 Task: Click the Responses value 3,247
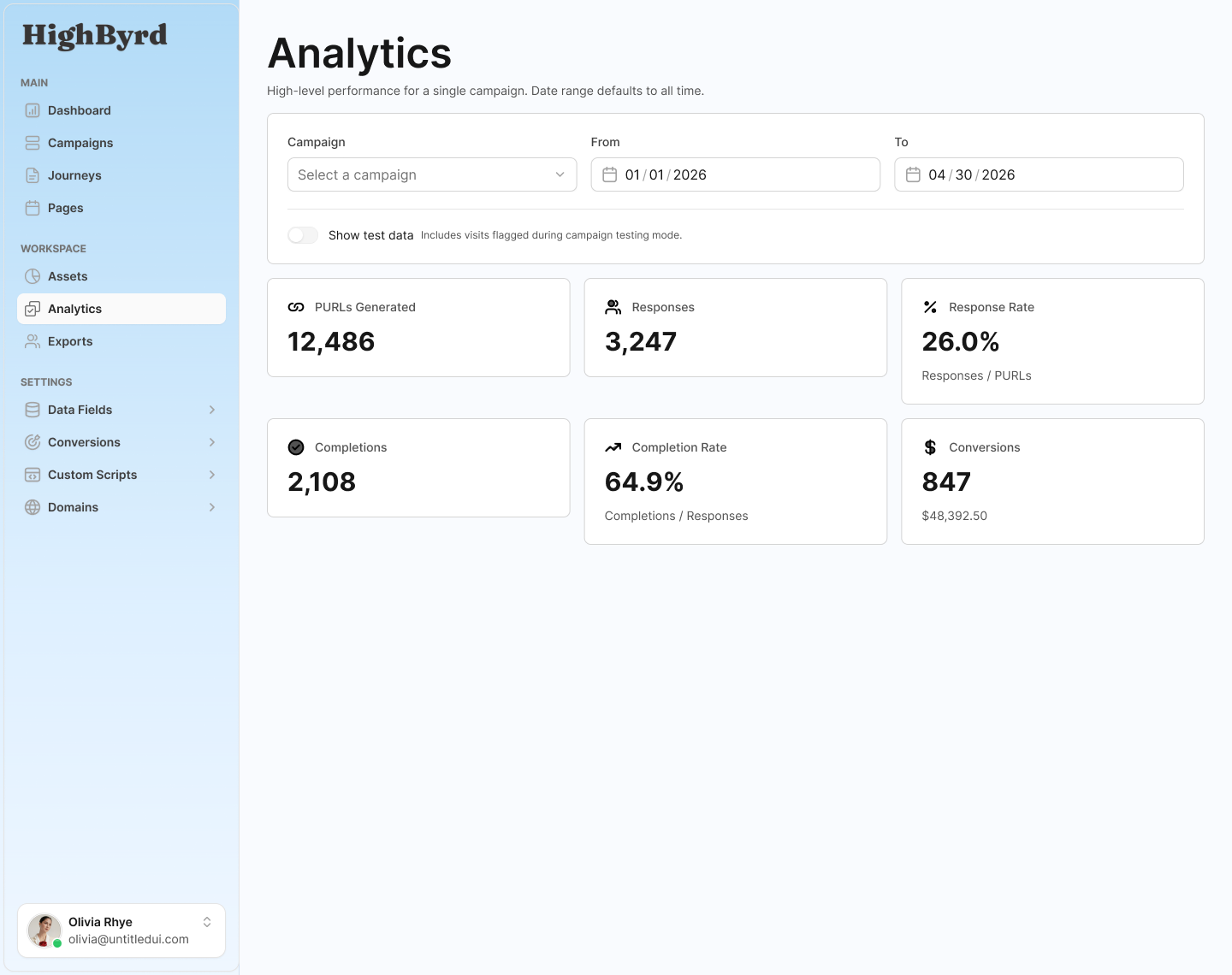click(x=641, y=341)
